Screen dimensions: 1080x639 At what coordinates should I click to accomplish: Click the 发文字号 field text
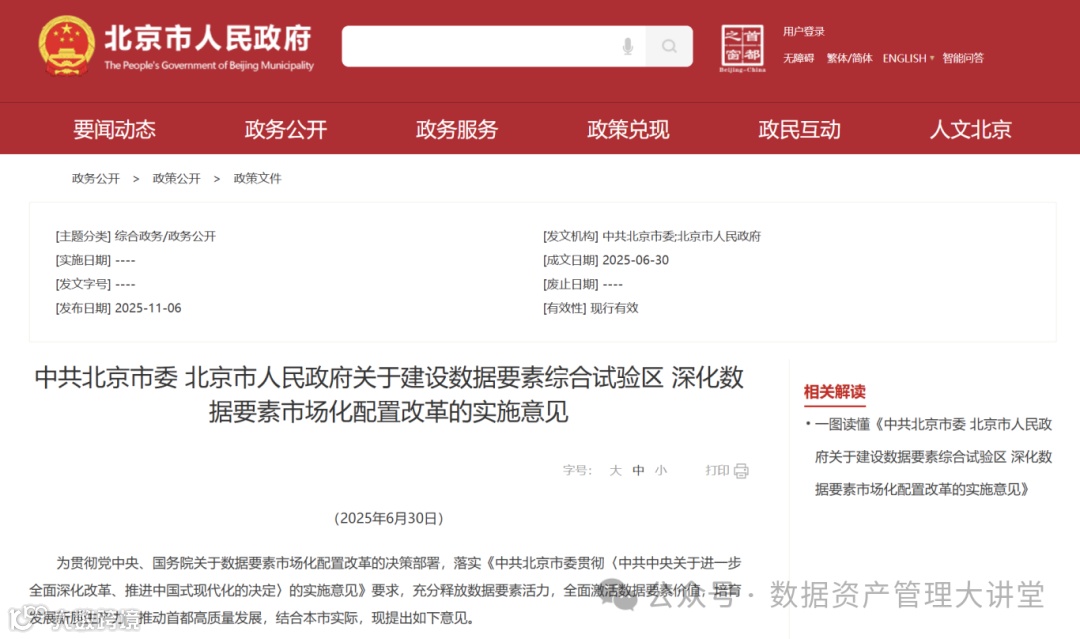click(x=96, y=284)
